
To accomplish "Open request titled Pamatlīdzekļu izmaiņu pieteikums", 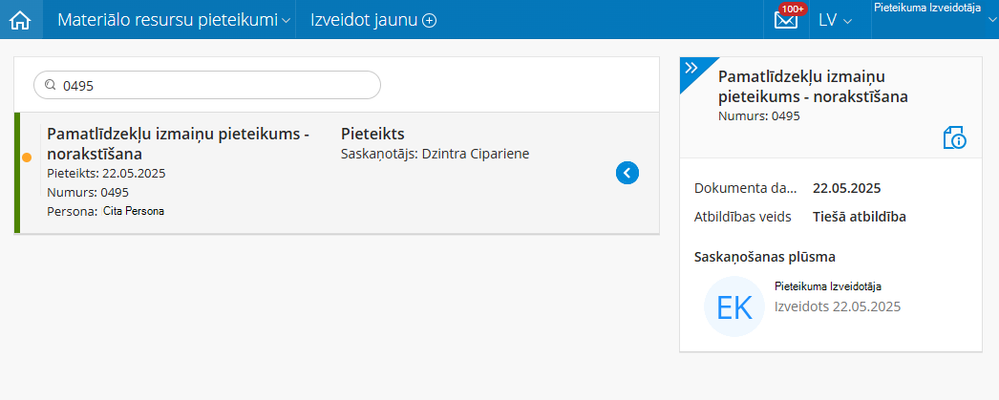I will pyautogui.click(x=178, y=144).
